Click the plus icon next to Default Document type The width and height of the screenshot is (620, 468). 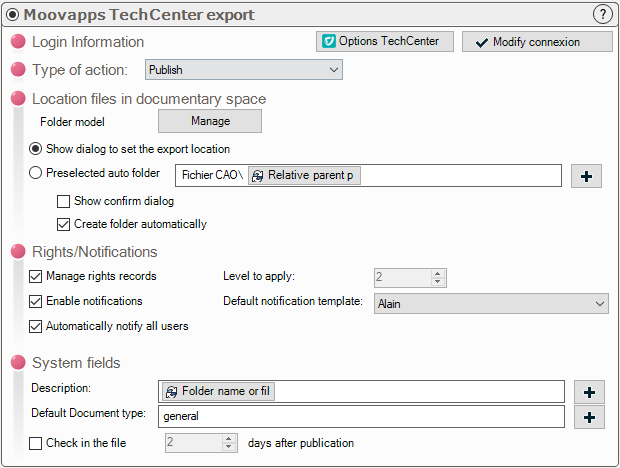pyautogui.click(x=589, y=416)
